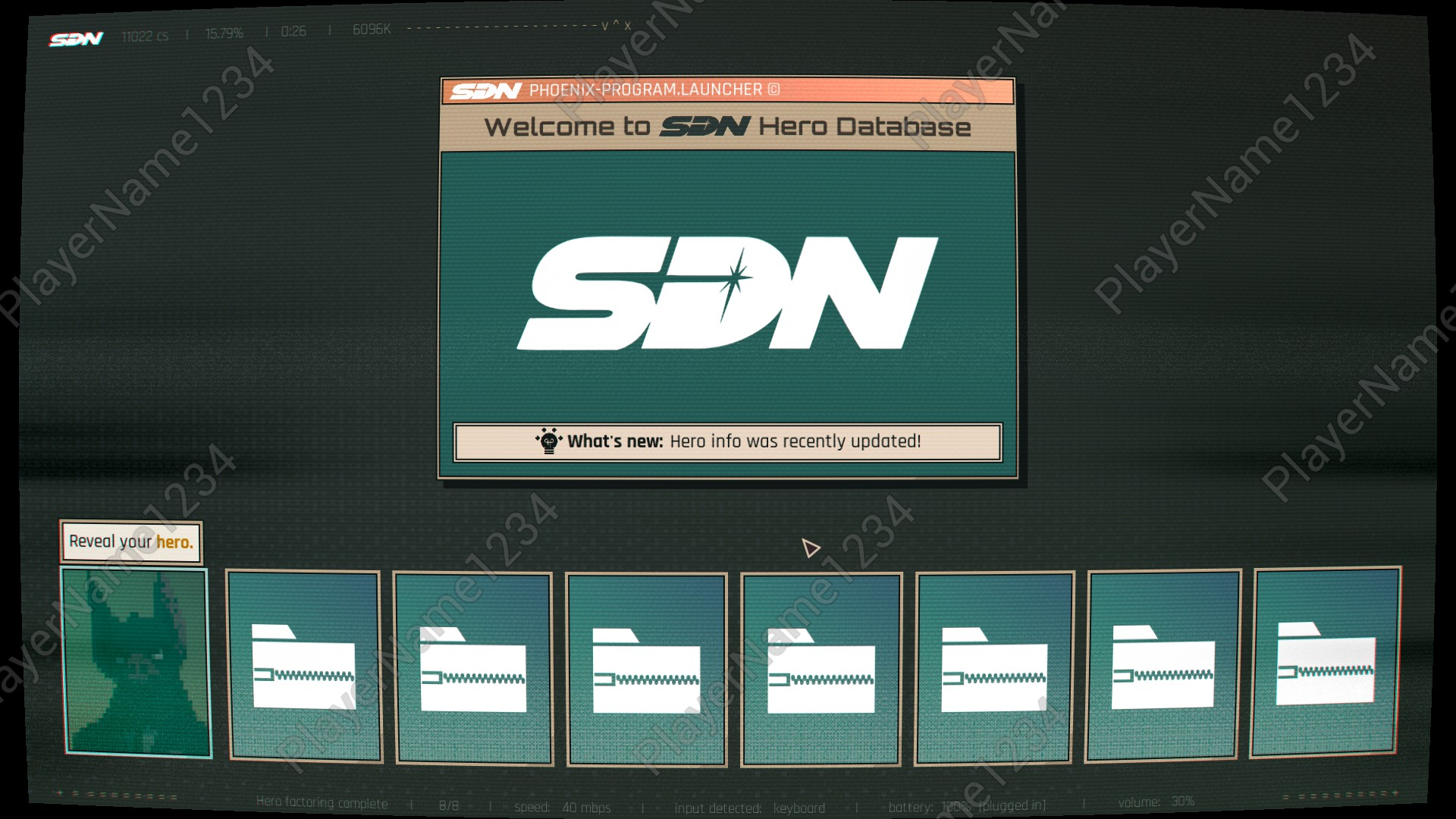Click the Hero factoring complete status text
Viewport: 1456px width, 819px height.
tap(322, 802)
